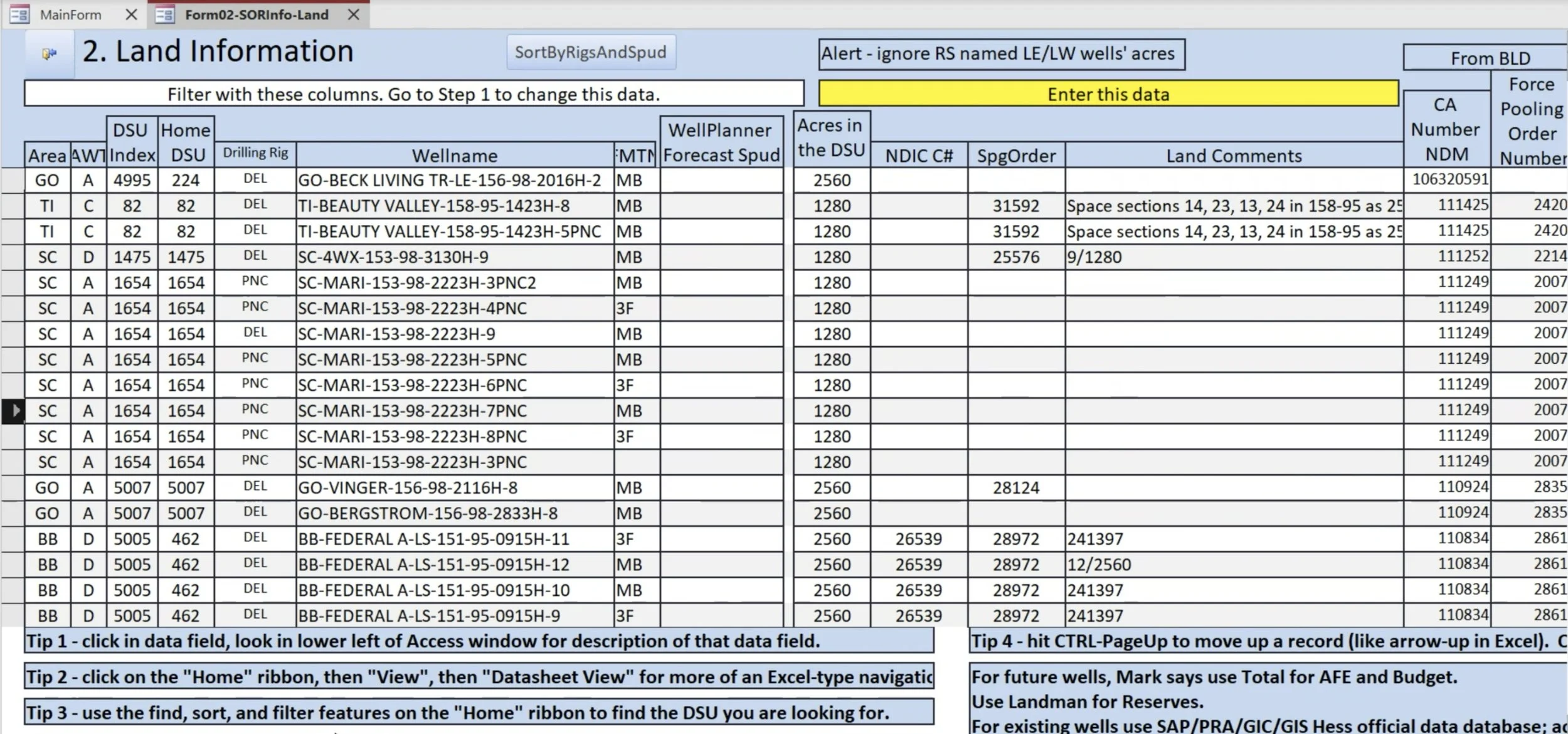This screenshot has width=1568, height=734.
Task: Click WellPlanner Forecast Spud cell for TI-BEAUTY VALLEY-158-95-1423H-8
Action: coord(721,206)
